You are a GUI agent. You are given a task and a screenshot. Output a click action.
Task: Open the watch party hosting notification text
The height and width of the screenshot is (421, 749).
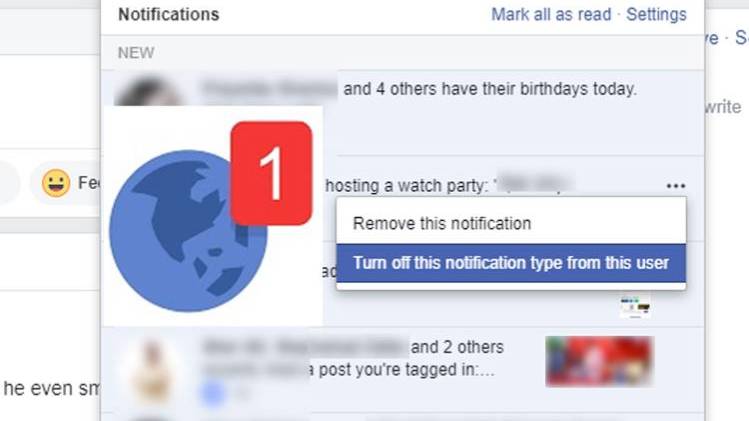click(406, 185)
